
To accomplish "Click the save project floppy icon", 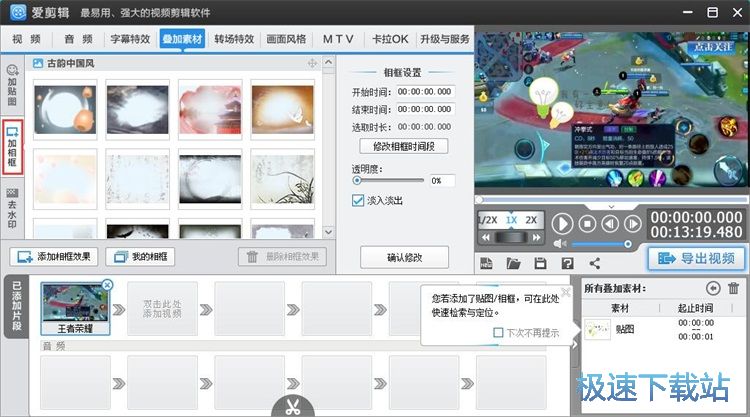I will 540,263.
